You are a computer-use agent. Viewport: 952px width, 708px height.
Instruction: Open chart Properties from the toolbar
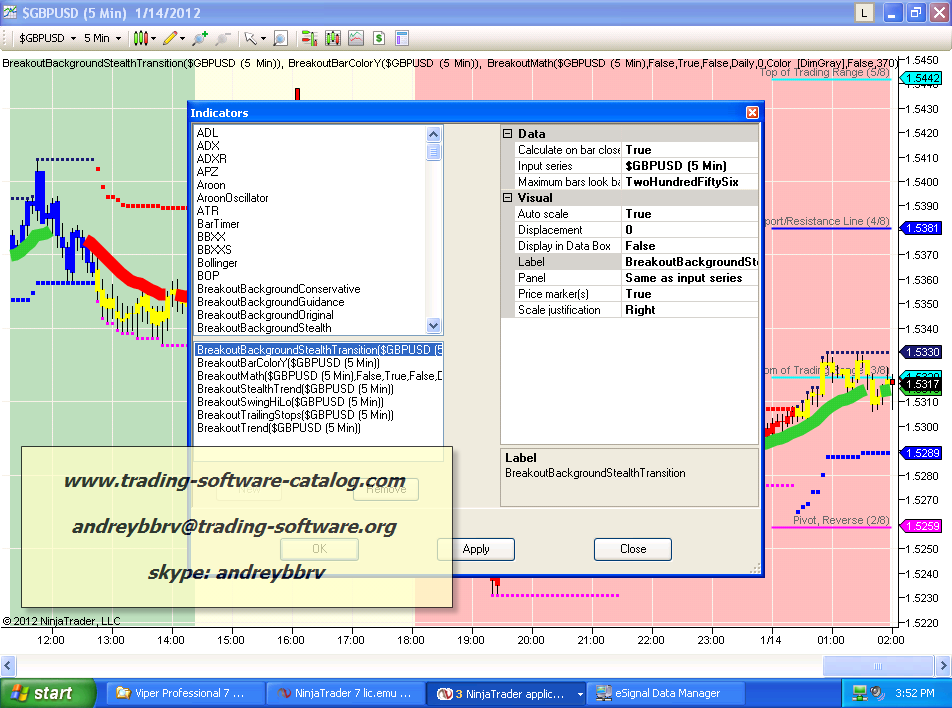pos(402,38)
